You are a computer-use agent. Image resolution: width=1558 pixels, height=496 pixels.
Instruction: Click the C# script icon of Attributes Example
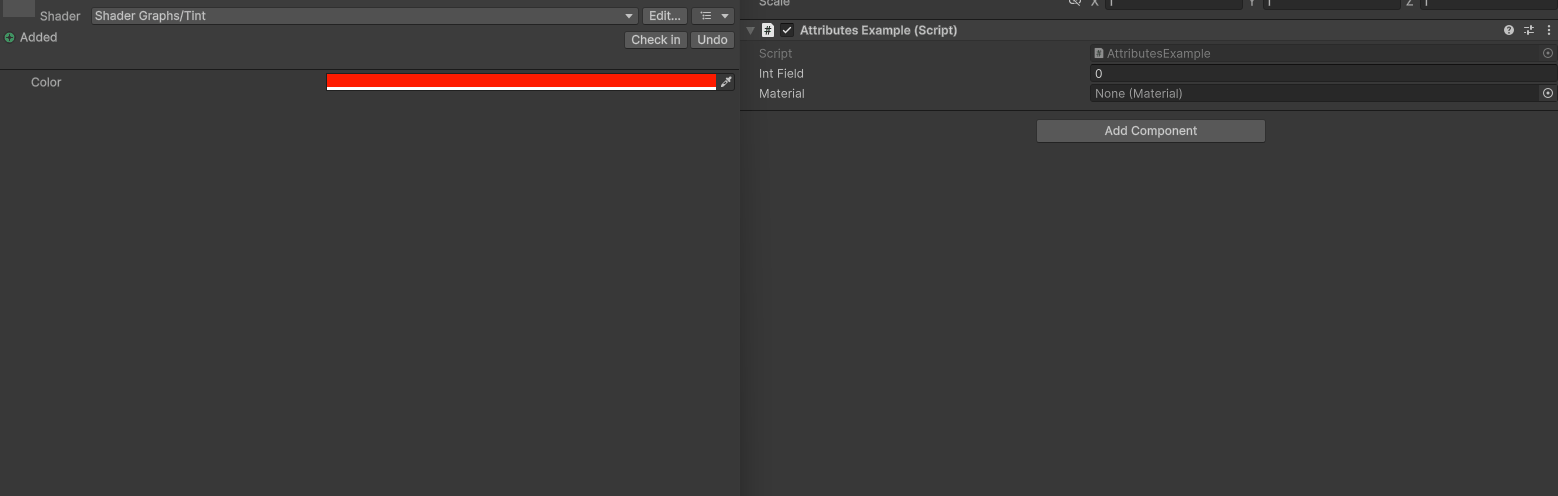(768, 30)
